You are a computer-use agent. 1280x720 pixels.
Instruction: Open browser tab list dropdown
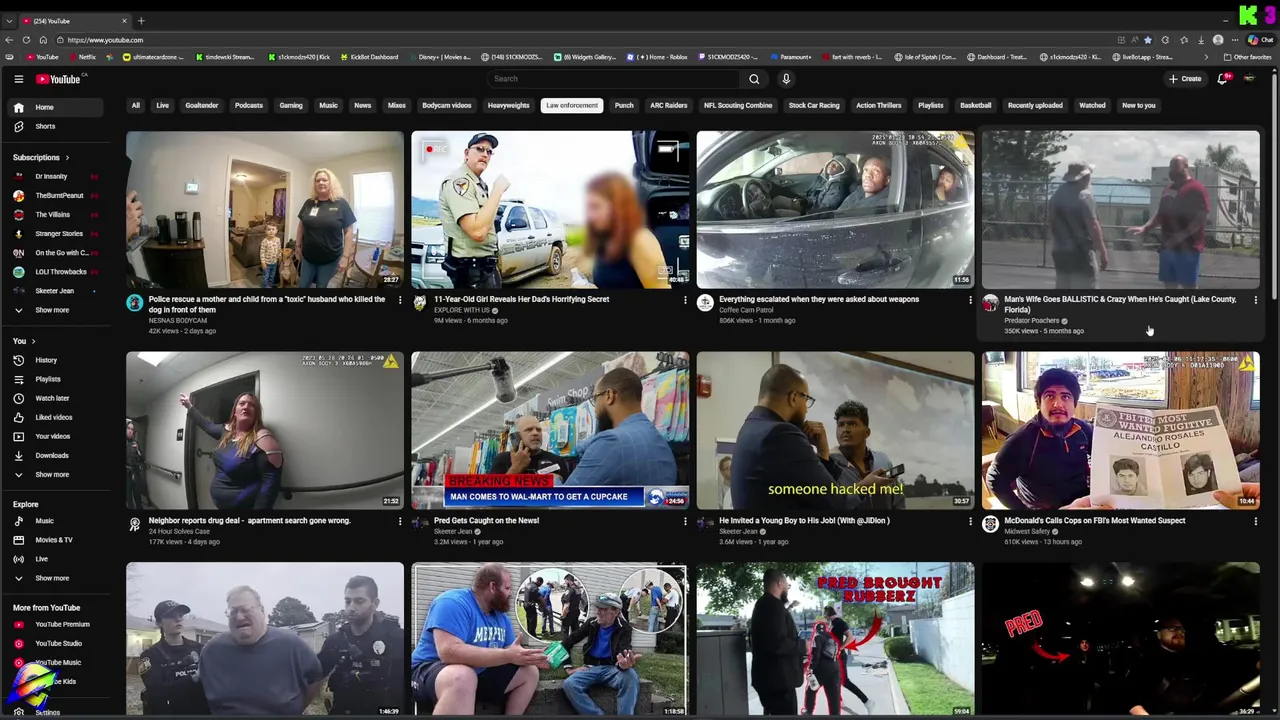point(9,21)
